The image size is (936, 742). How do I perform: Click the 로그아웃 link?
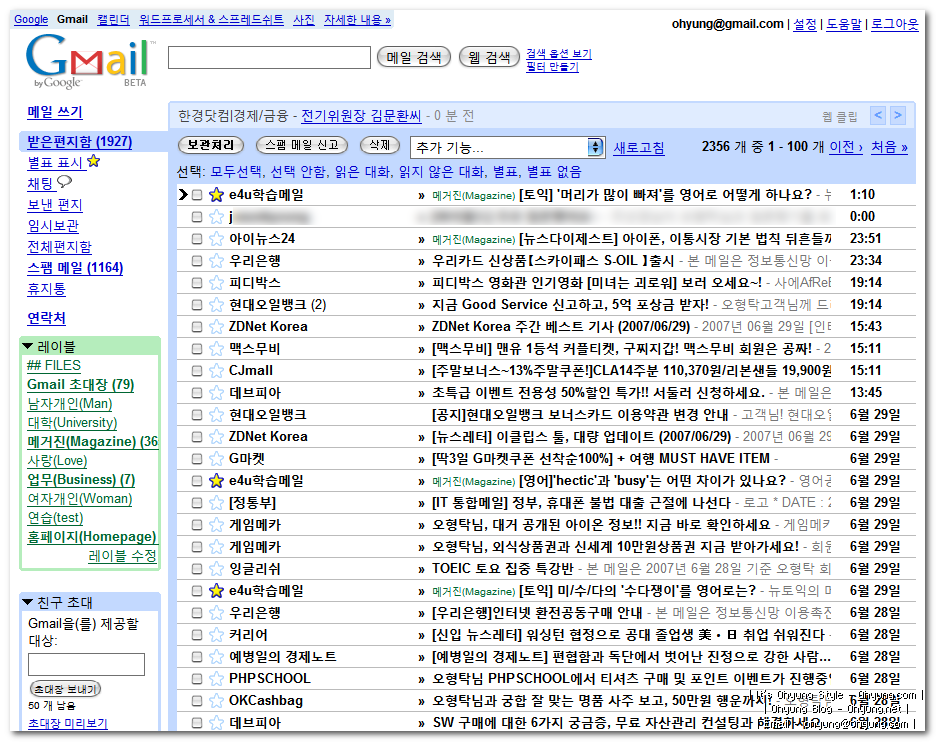click(x=895, y=24)
